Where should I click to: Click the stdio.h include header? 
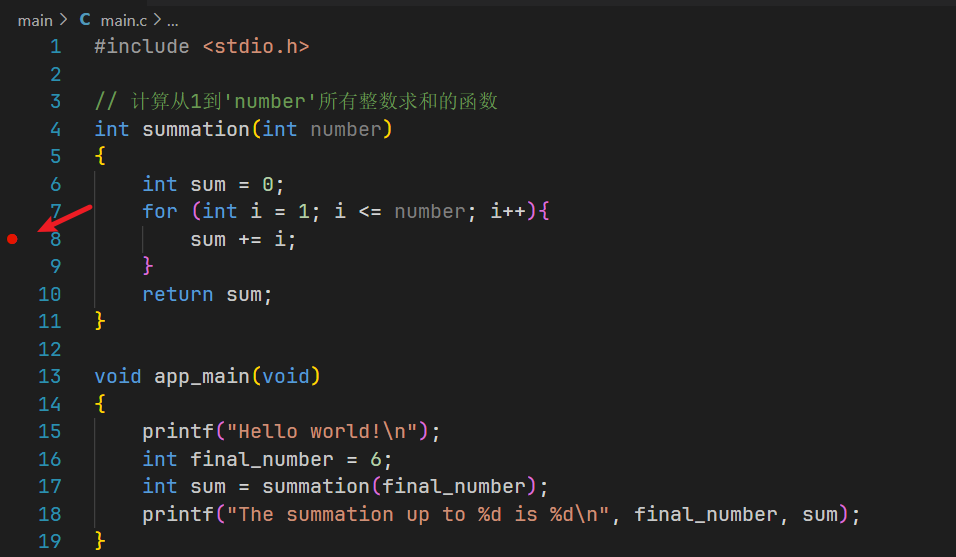tap(256, 46)
